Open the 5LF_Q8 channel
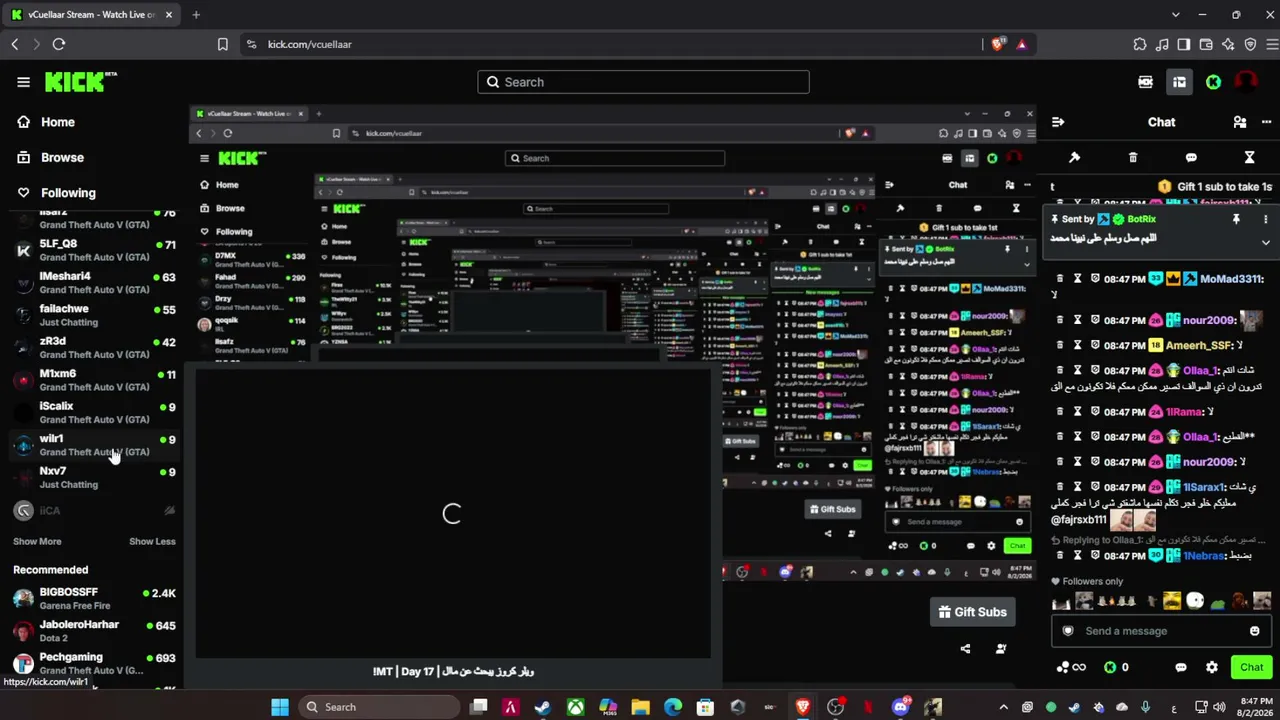The height and width of the screenshot is (720, 1280). pyautogui.click(x=94, y=249)
